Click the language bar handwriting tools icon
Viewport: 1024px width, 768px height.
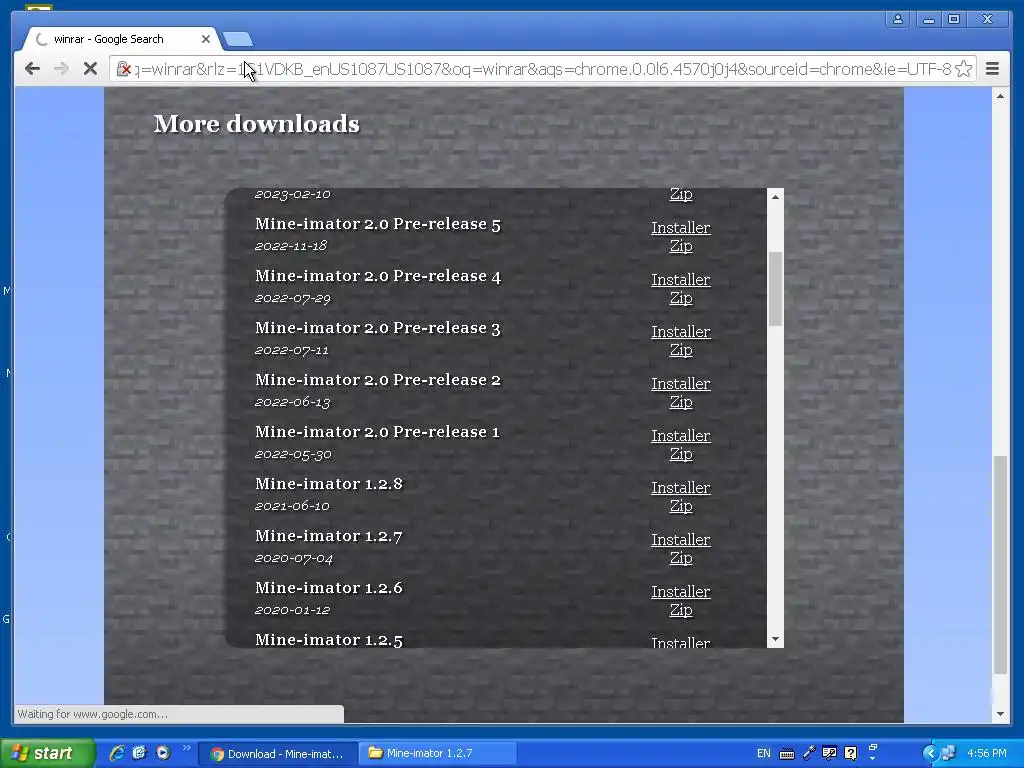coord(829,753)
